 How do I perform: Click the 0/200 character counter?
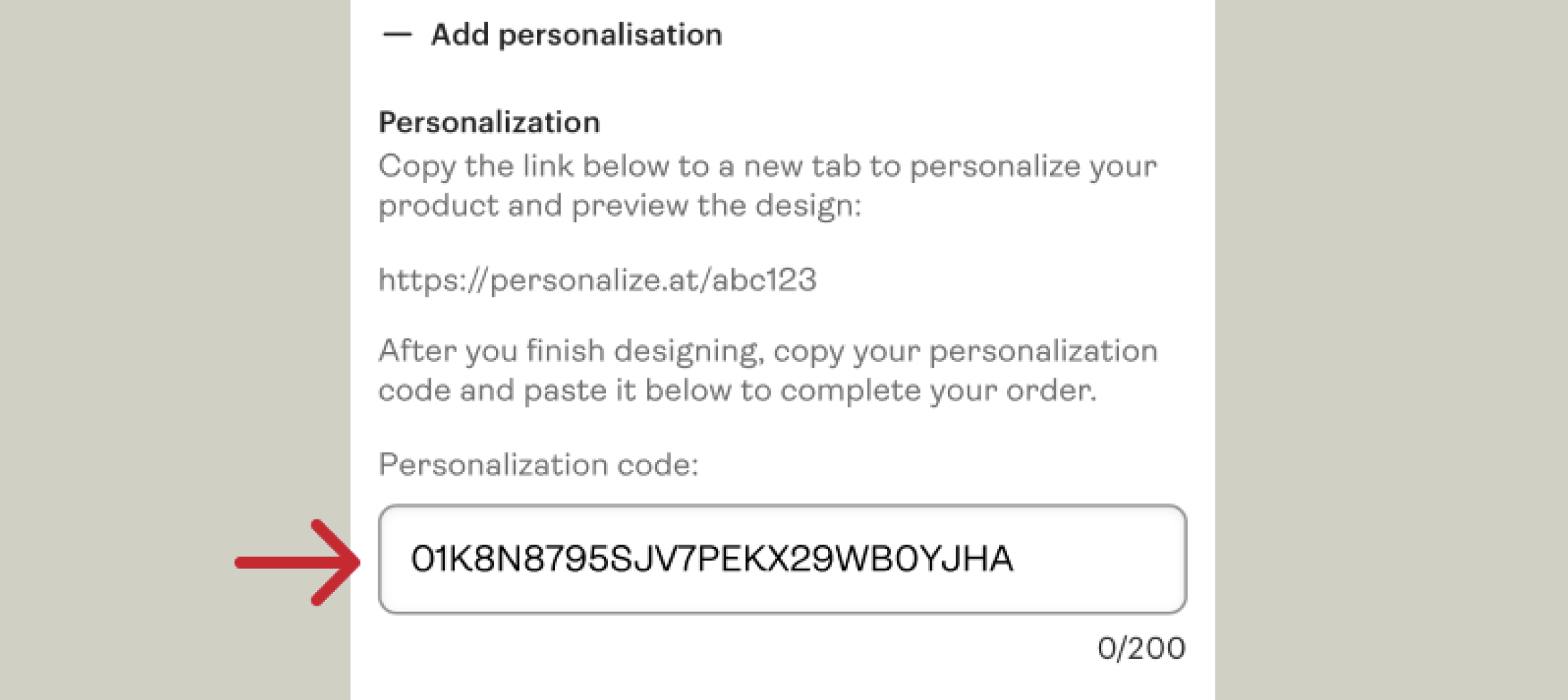[x=1140, y=647]
